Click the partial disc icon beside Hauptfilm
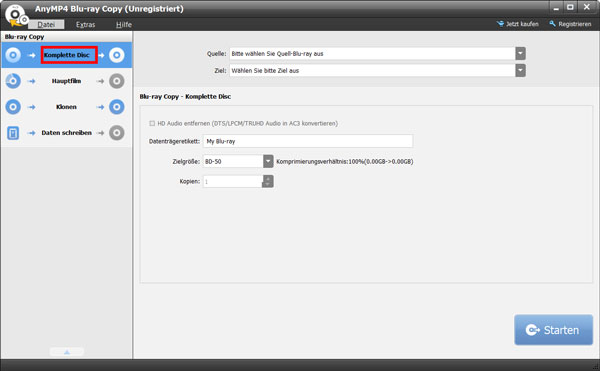Image resolution: width=600 pixels, height=371 pixels. [x=13, y=81]
